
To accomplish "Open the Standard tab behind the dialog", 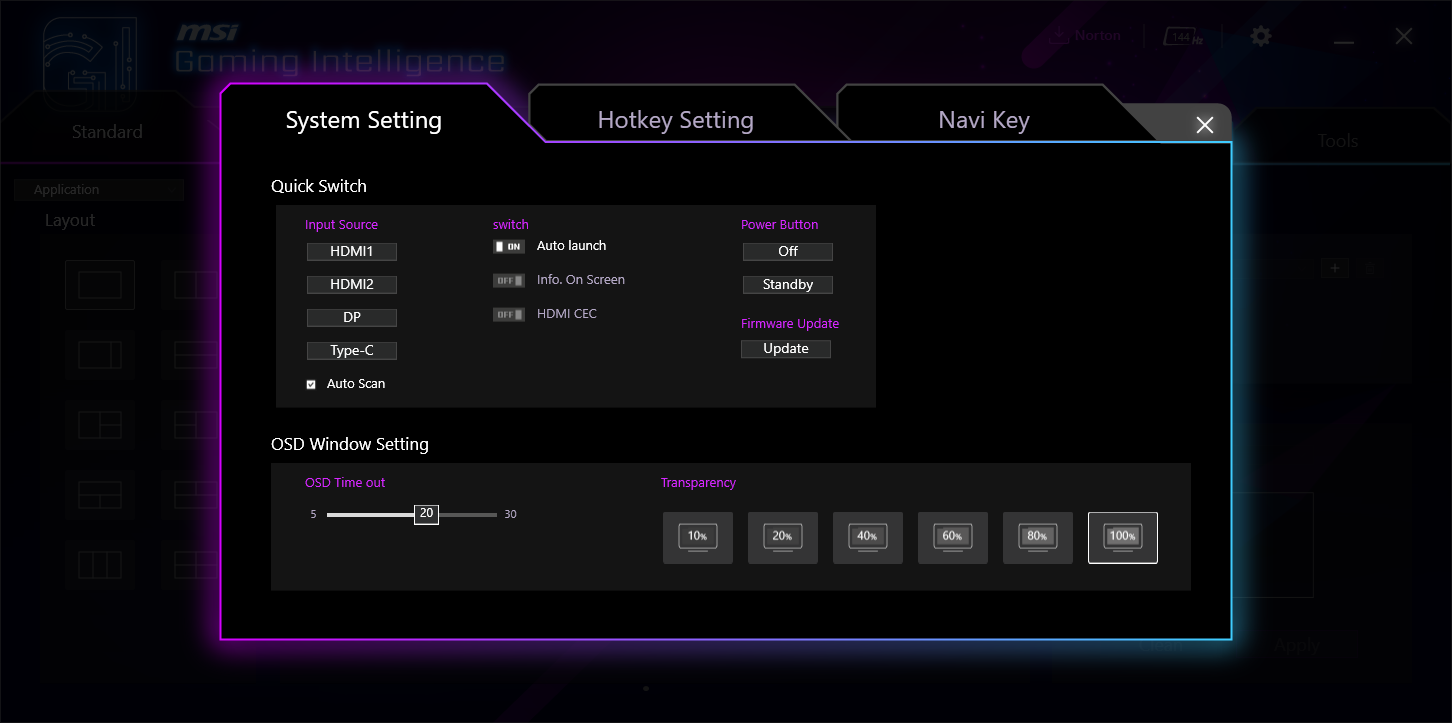I will pos(107,131).
